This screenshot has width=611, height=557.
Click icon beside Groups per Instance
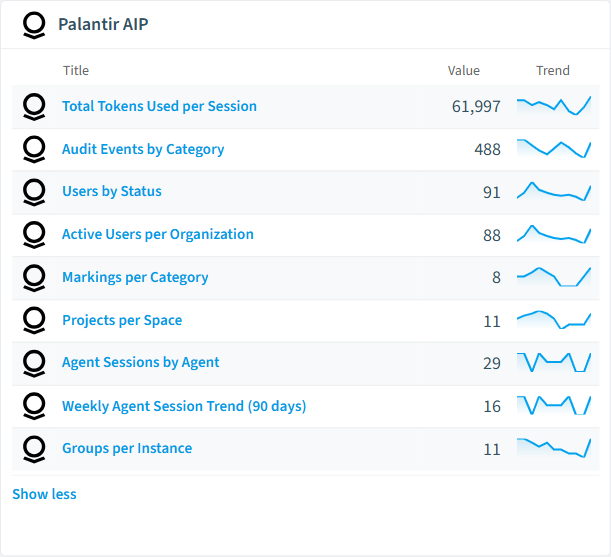point(34,449)
